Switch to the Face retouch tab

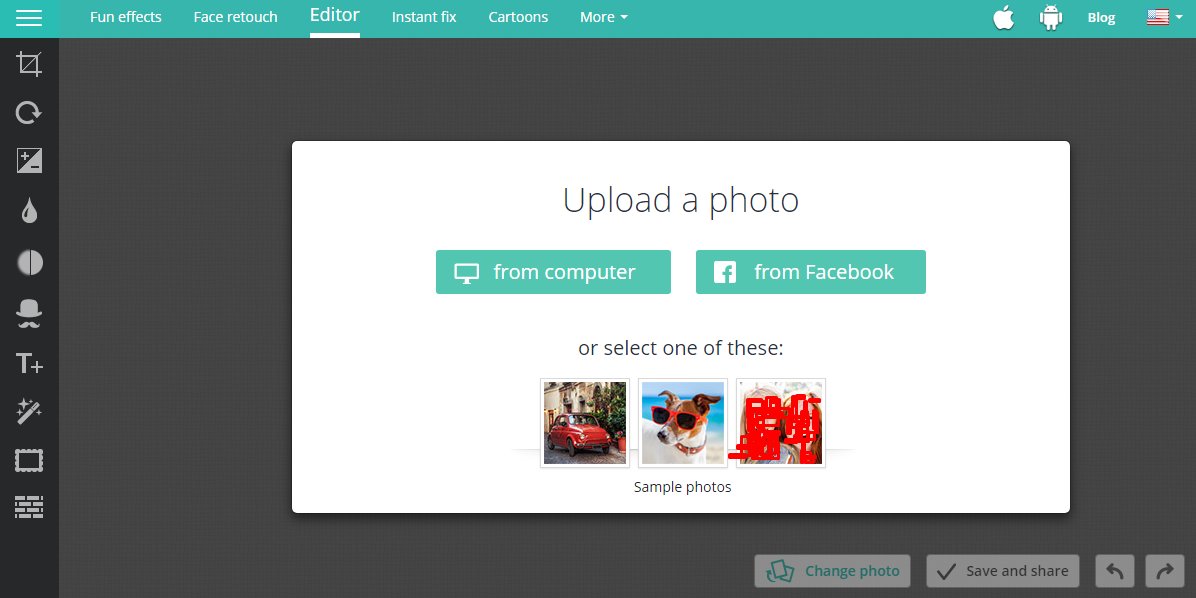pyautogui.click(x=235, y=18)
